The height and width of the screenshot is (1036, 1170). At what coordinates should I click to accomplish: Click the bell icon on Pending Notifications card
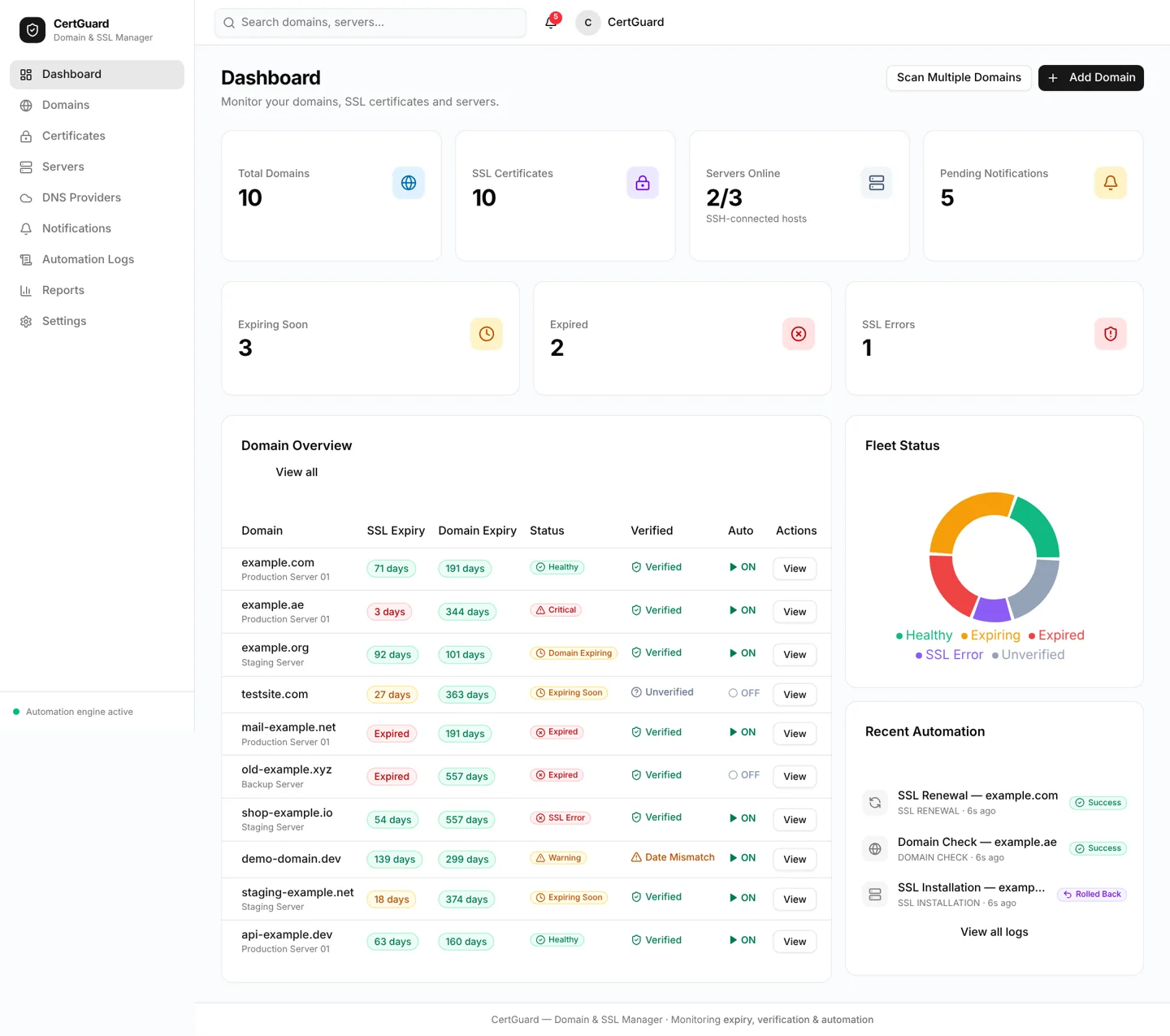coord(1111,183)
